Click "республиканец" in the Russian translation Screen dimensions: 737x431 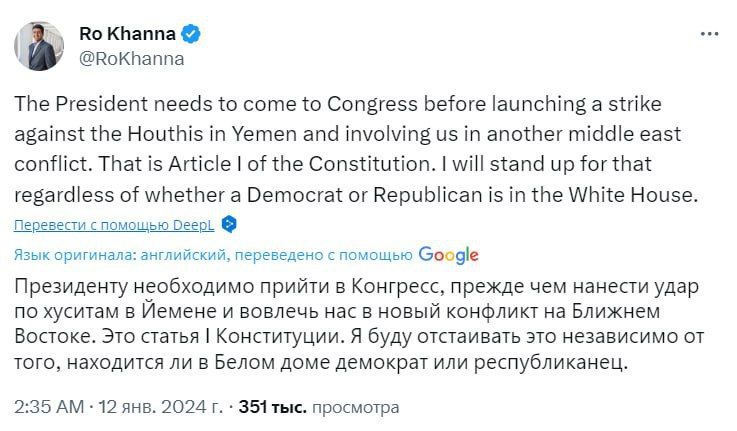point(555,364)
